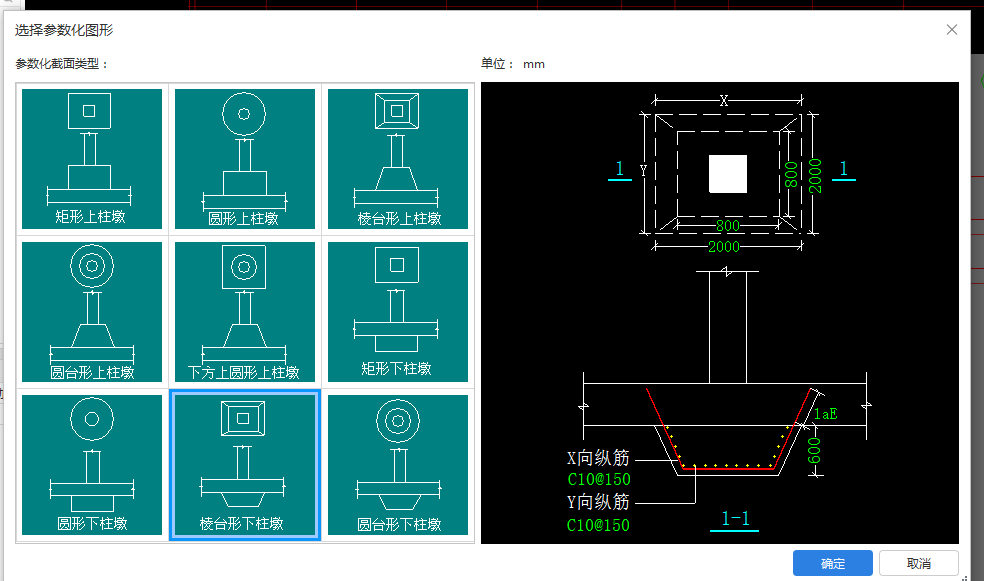
Task: Edit the 600 depth dimension value
Action: coord(814,451)
